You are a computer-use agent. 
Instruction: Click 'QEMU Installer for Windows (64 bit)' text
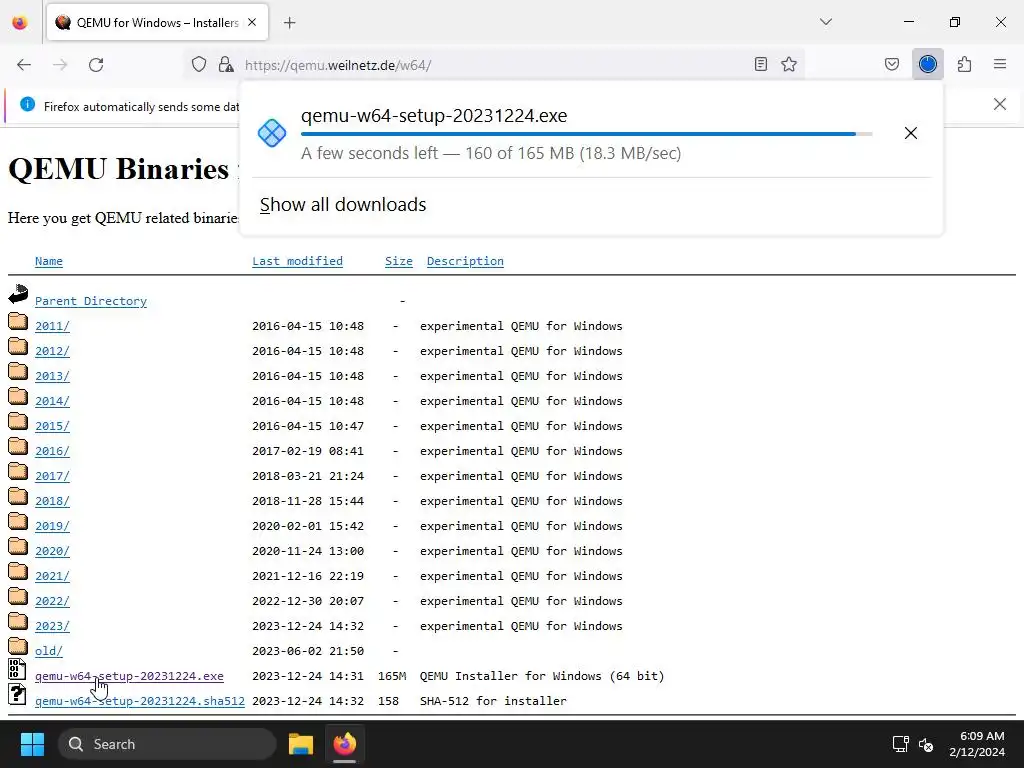tap(542, 676)
